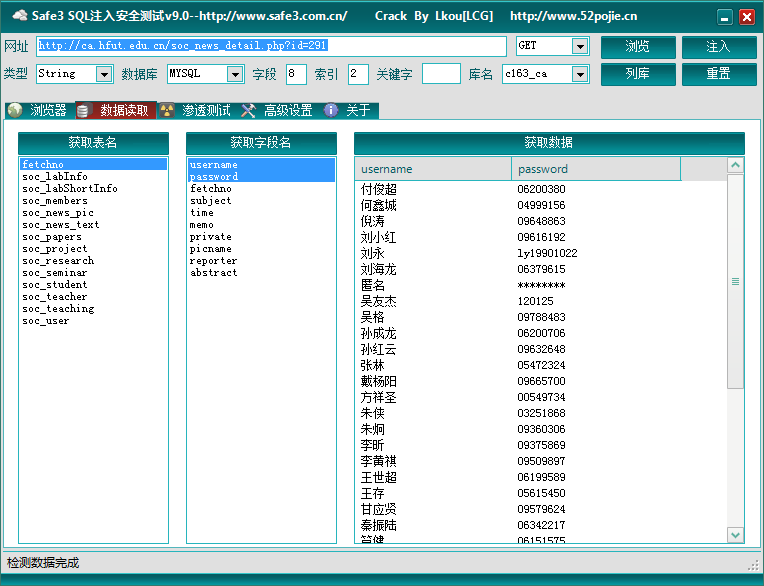The width and height of the screenshot is (764, 586).
Task: Click the 索引 number field
Action: pos(358,74)
